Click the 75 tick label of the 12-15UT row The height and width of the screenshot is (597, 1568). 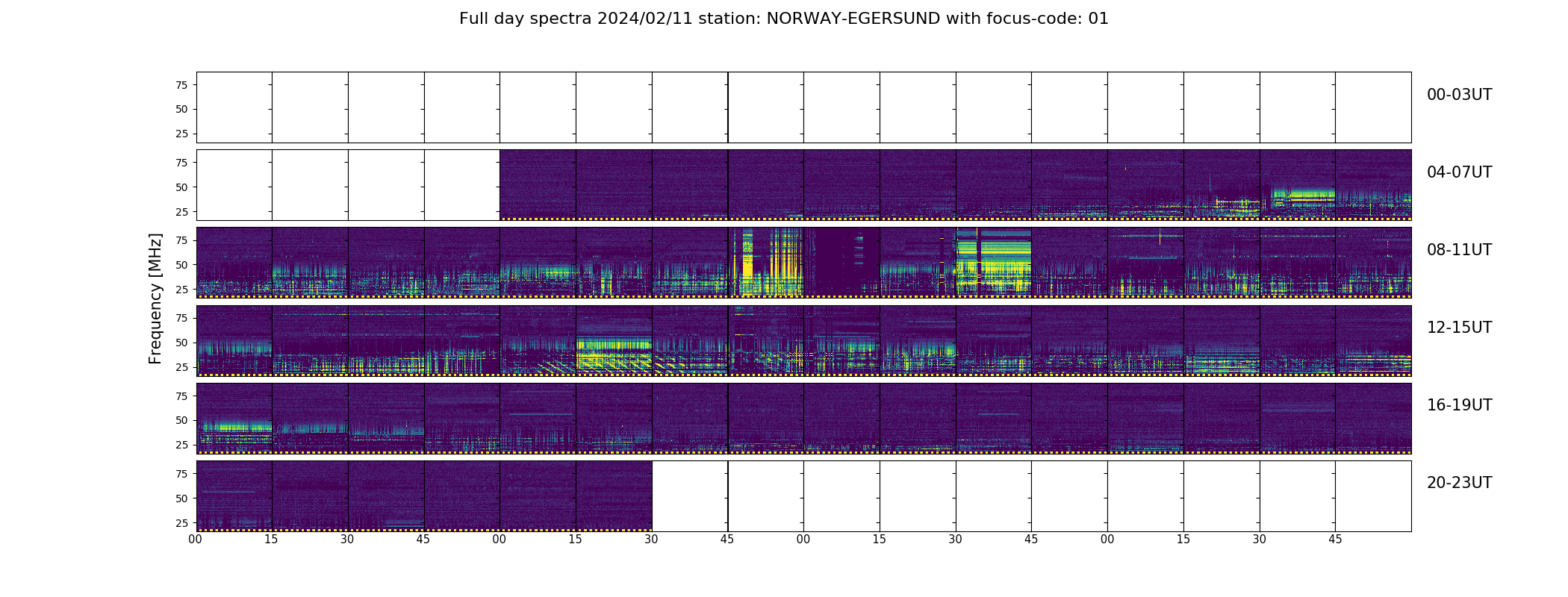(181, 318)
